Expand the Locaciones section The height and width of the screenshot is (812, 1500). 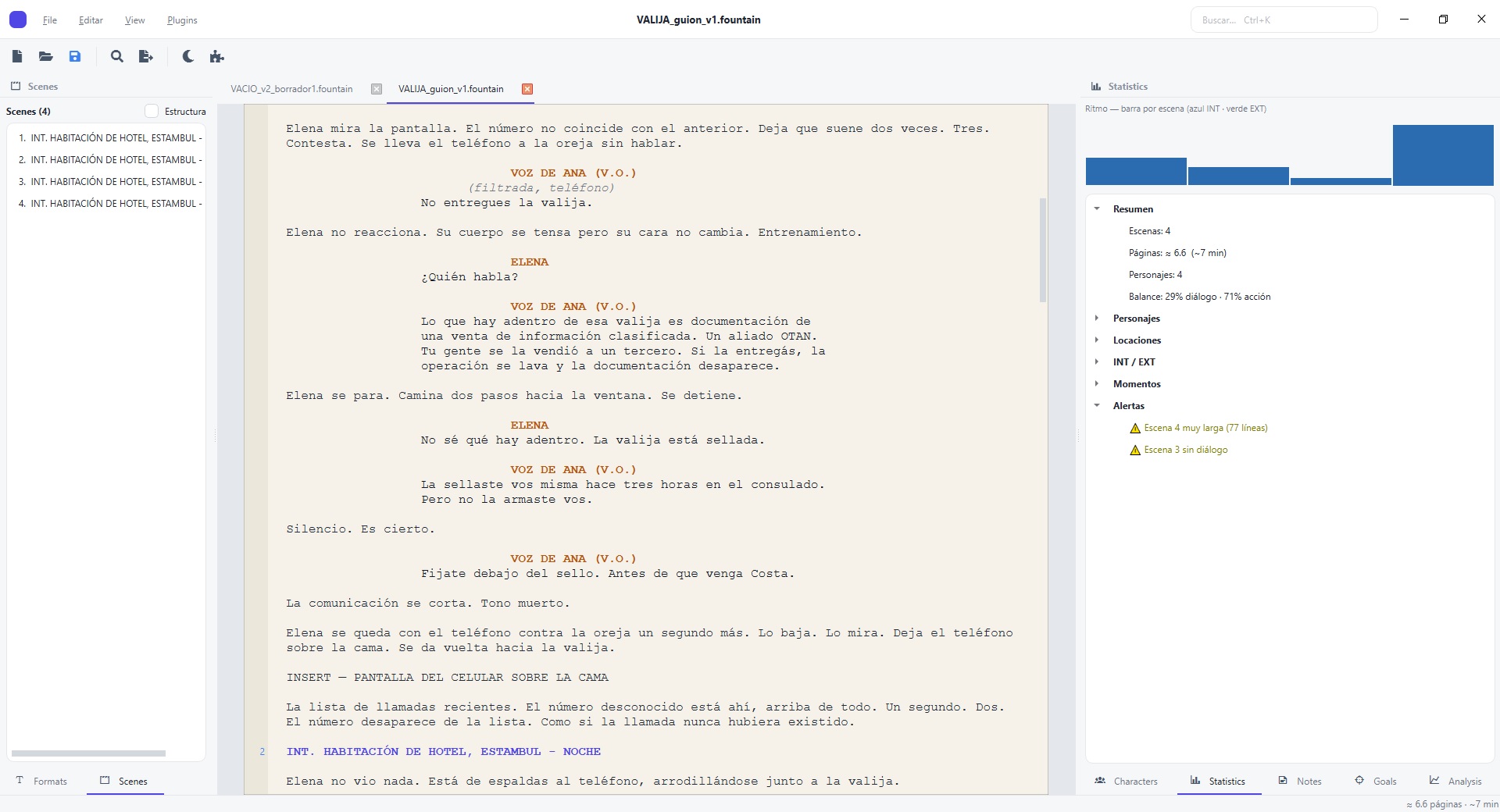[1097, 340]
